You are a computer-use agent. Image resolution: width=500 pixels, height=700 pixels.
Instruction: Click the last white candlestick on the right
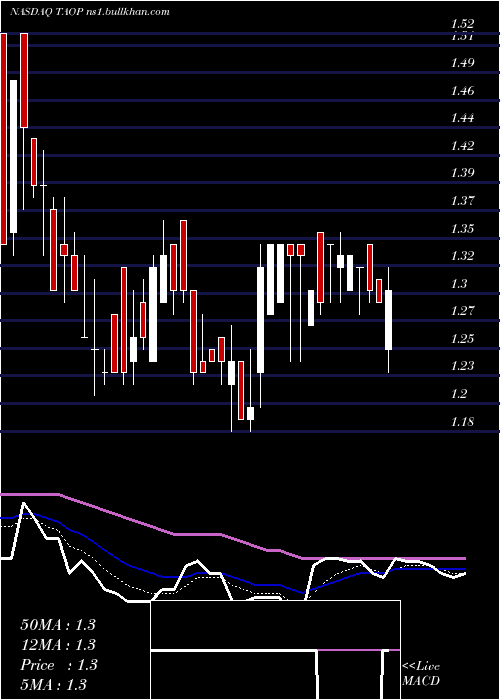pos(389,320)
